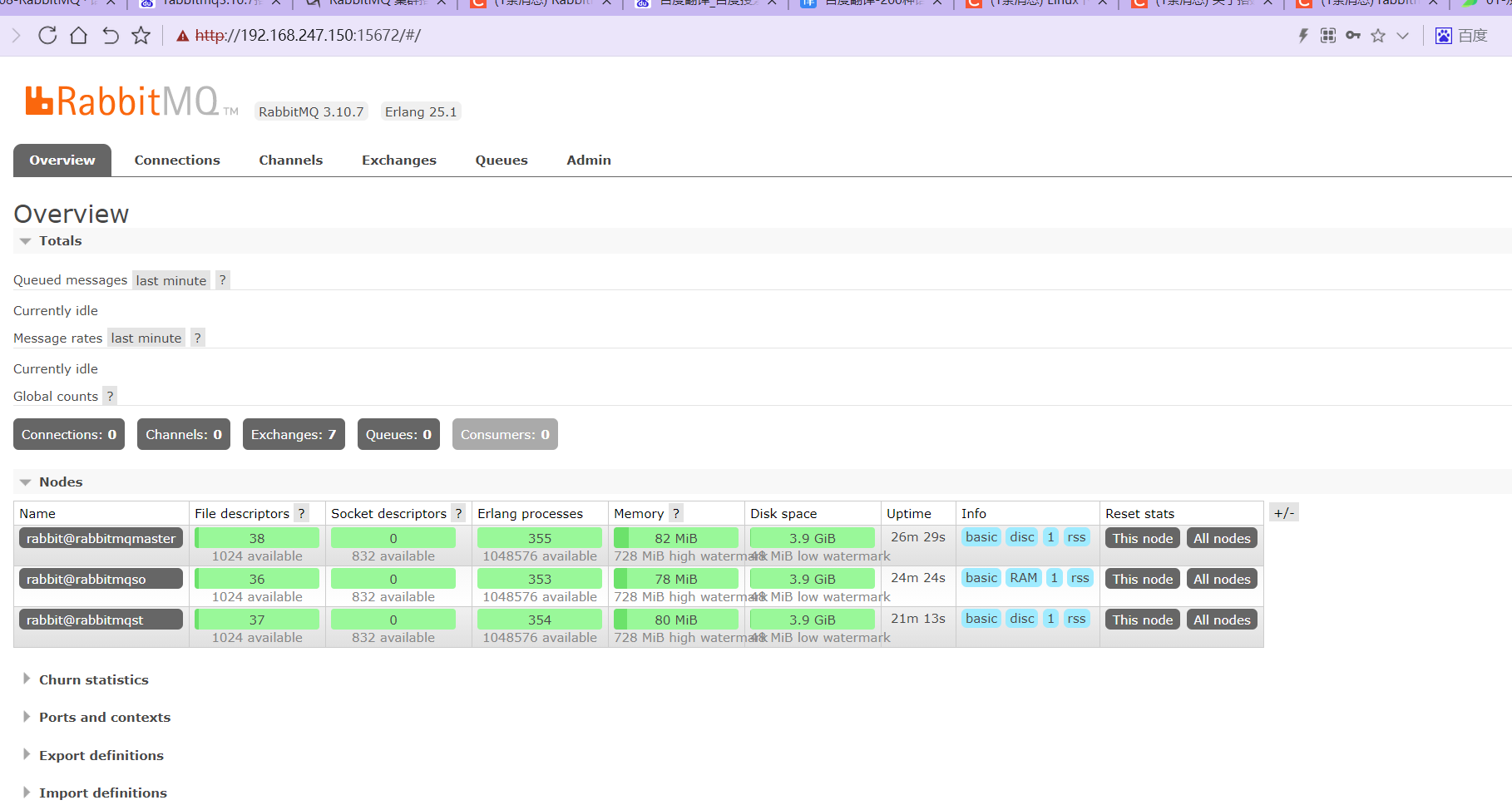The image size is (1512, 810).
Task: Open node rabbit@rabbitmqst details
Action: pos(101,620)
